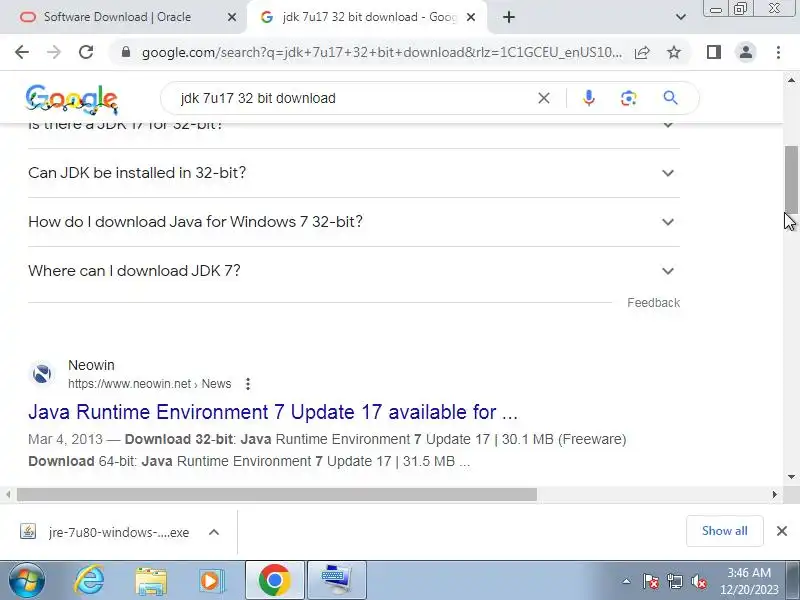Close the jdk 7u17 Google search tab
800x600 pixels.
pos(471,17)
